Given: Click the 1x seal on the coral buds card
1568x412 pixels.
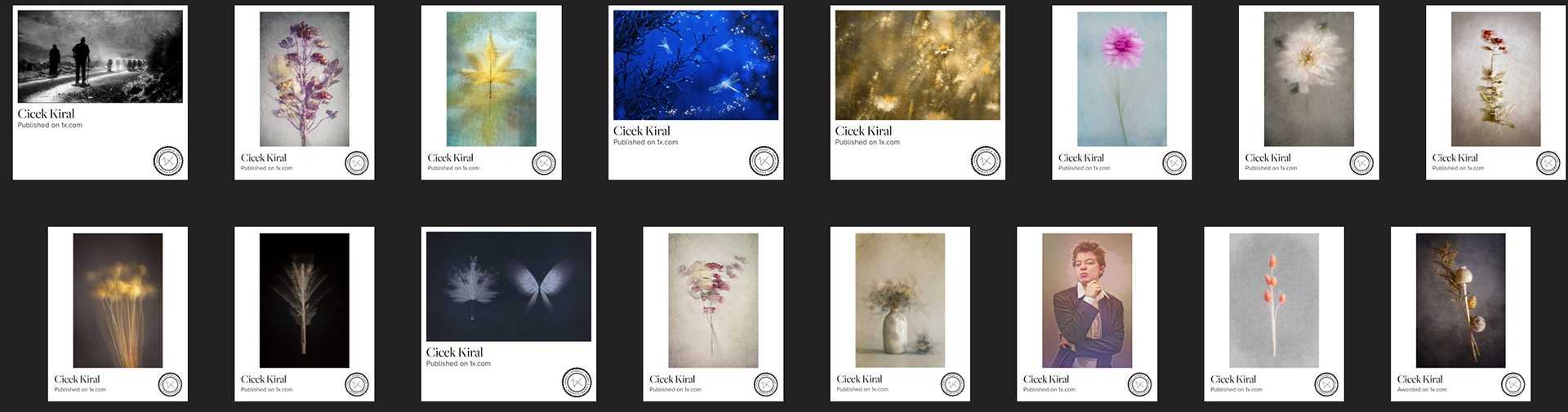Looking at the screenshot, I should pos(1326,384).
